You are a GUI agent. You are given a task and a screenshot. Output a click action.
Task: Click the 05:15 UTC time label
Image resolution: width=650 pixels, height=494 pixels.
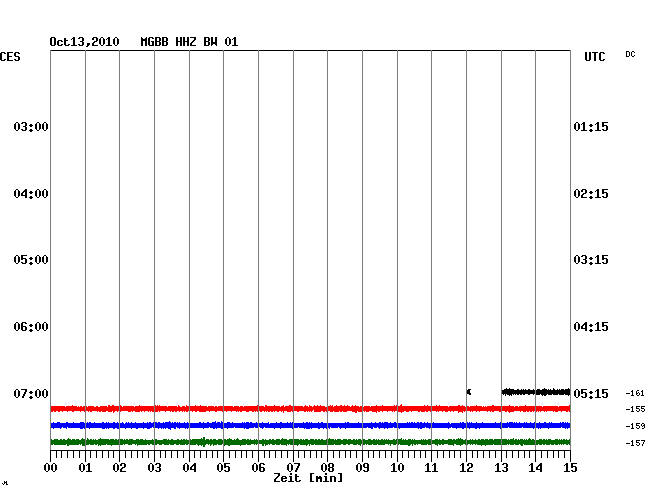(591, 393)
